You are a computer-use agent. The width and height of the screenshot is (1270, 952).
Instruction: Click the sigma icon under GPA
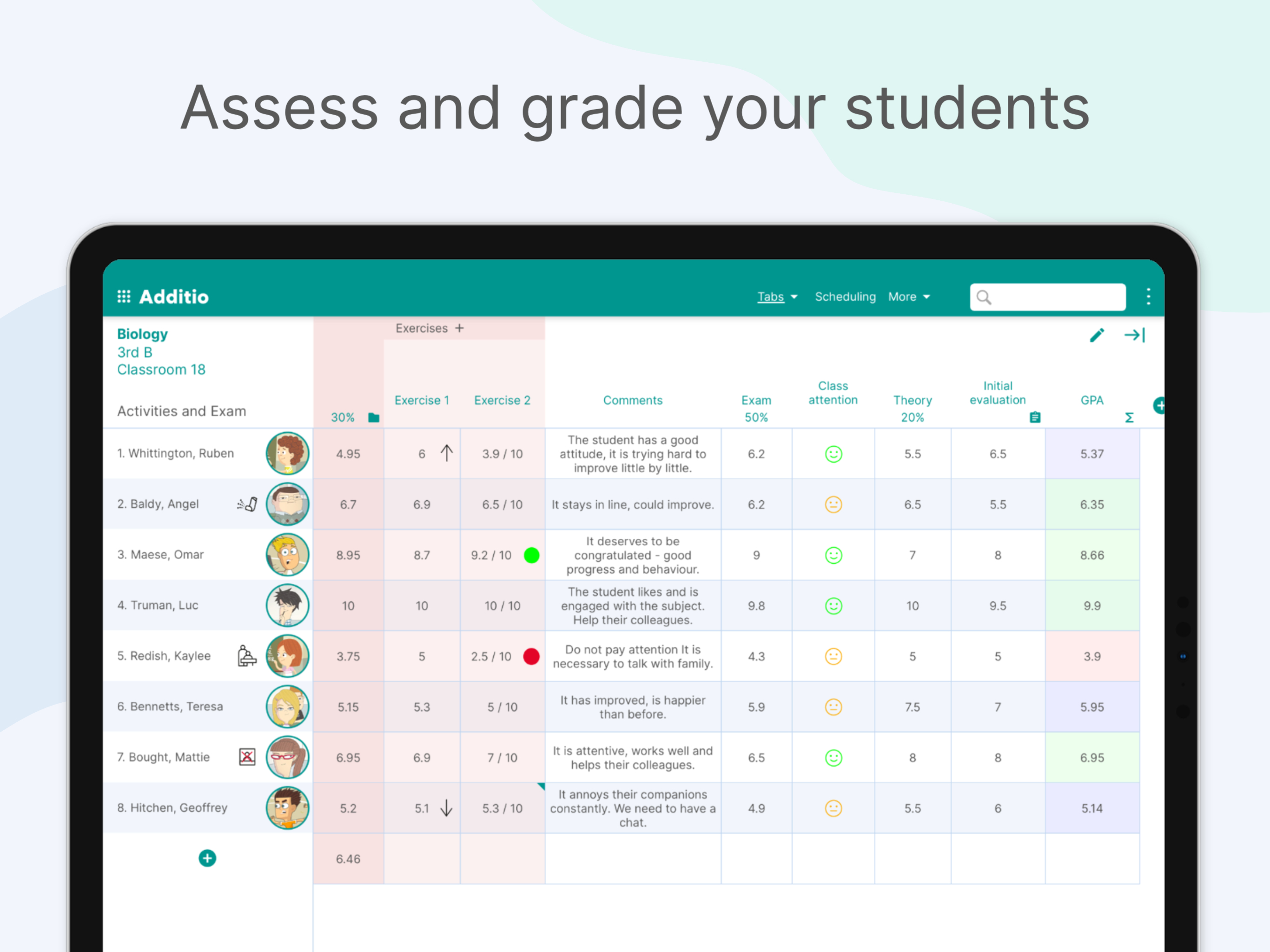pos(1129,417)
